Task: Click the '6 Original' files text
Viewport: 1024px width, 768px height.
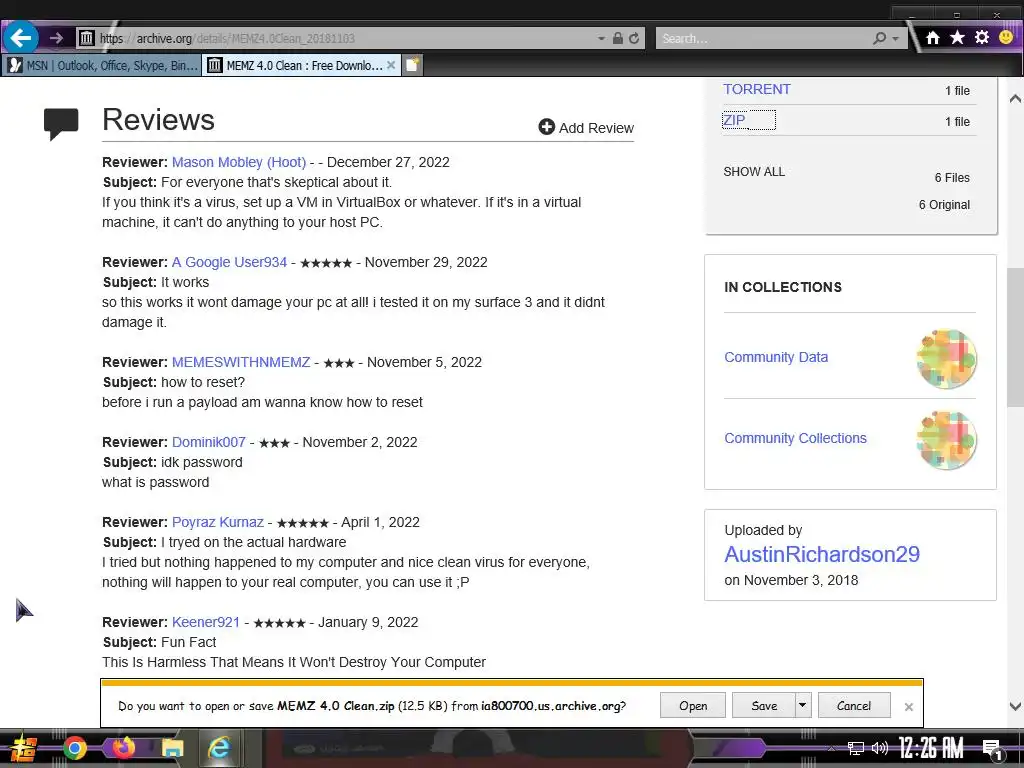Action: (x=944, y=205)
